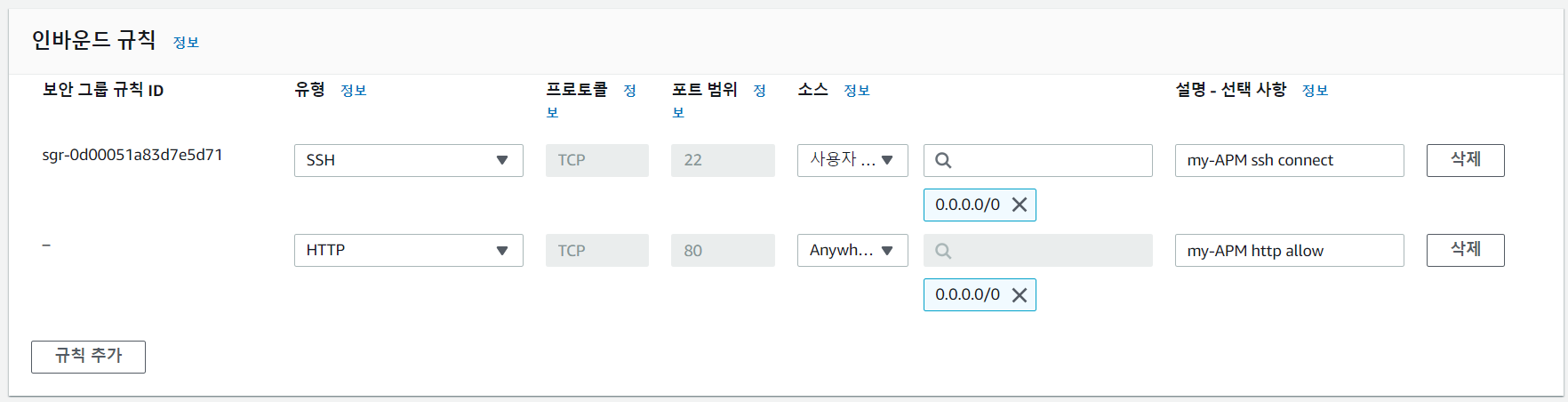Screen dimensions: 1568x402
Task: Open 정보 link next to 설명 header
Action: [1315, 91]
